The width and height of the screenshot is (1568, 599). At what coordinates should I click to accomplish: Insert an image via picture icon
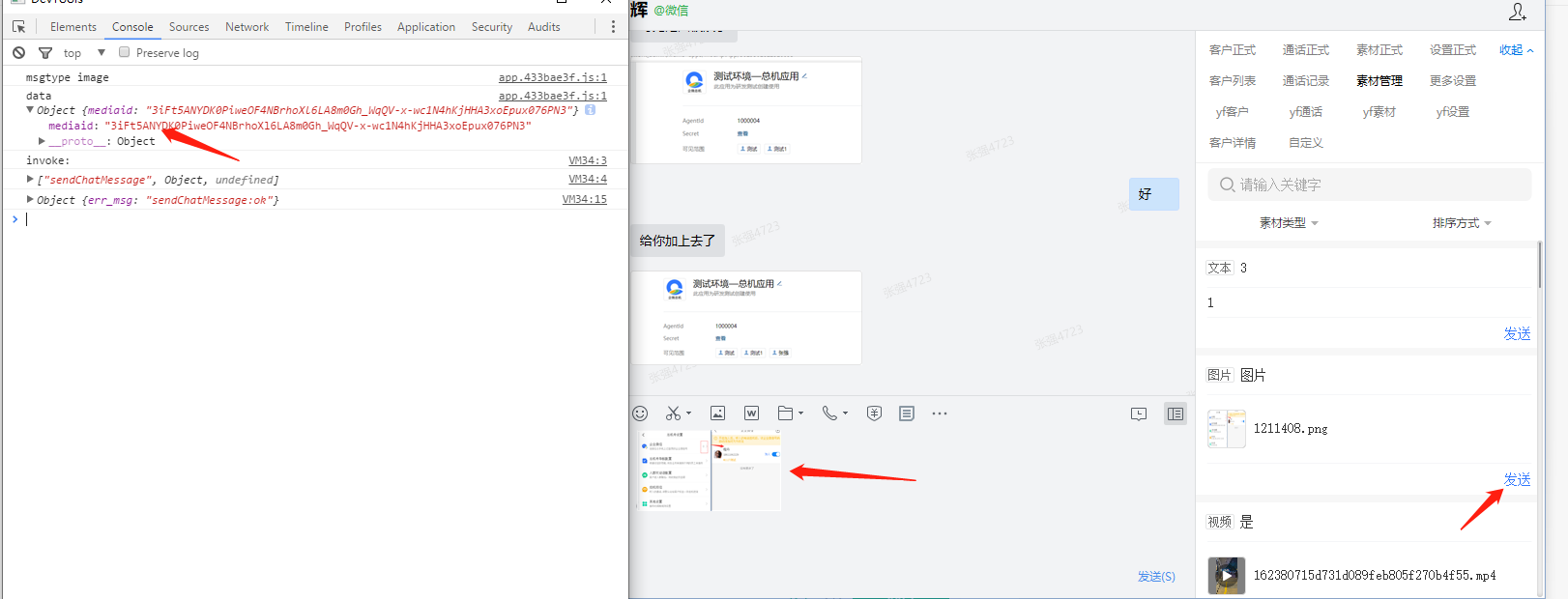(717, 414)
